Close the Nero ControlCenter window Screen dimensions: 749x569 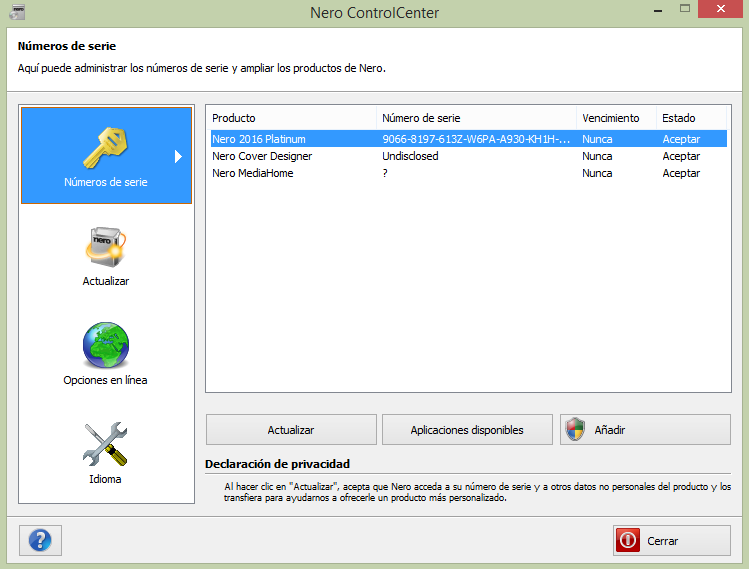click(x=720, y=9)
